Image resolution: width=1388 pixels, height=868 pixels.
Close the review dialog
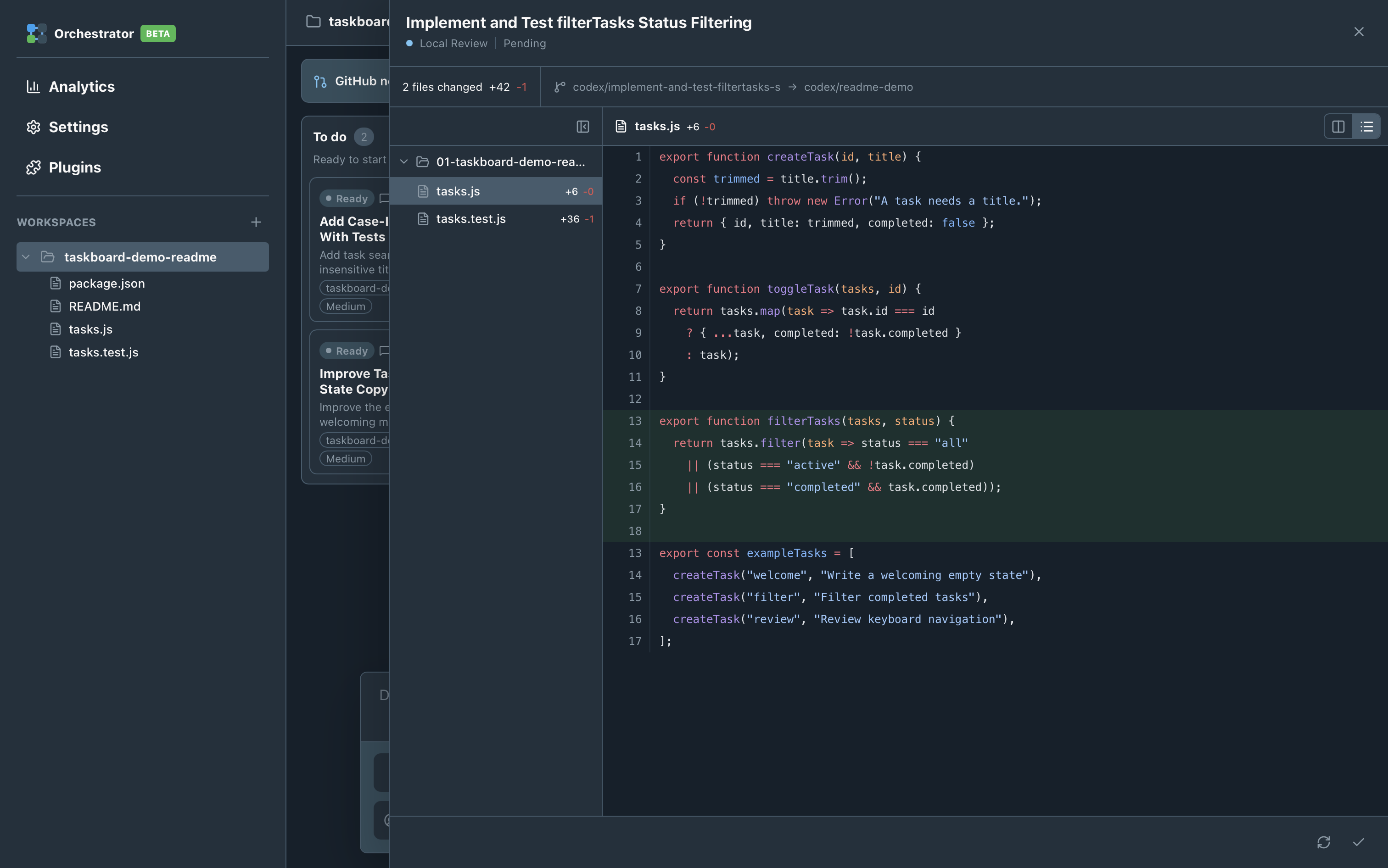1359,32
